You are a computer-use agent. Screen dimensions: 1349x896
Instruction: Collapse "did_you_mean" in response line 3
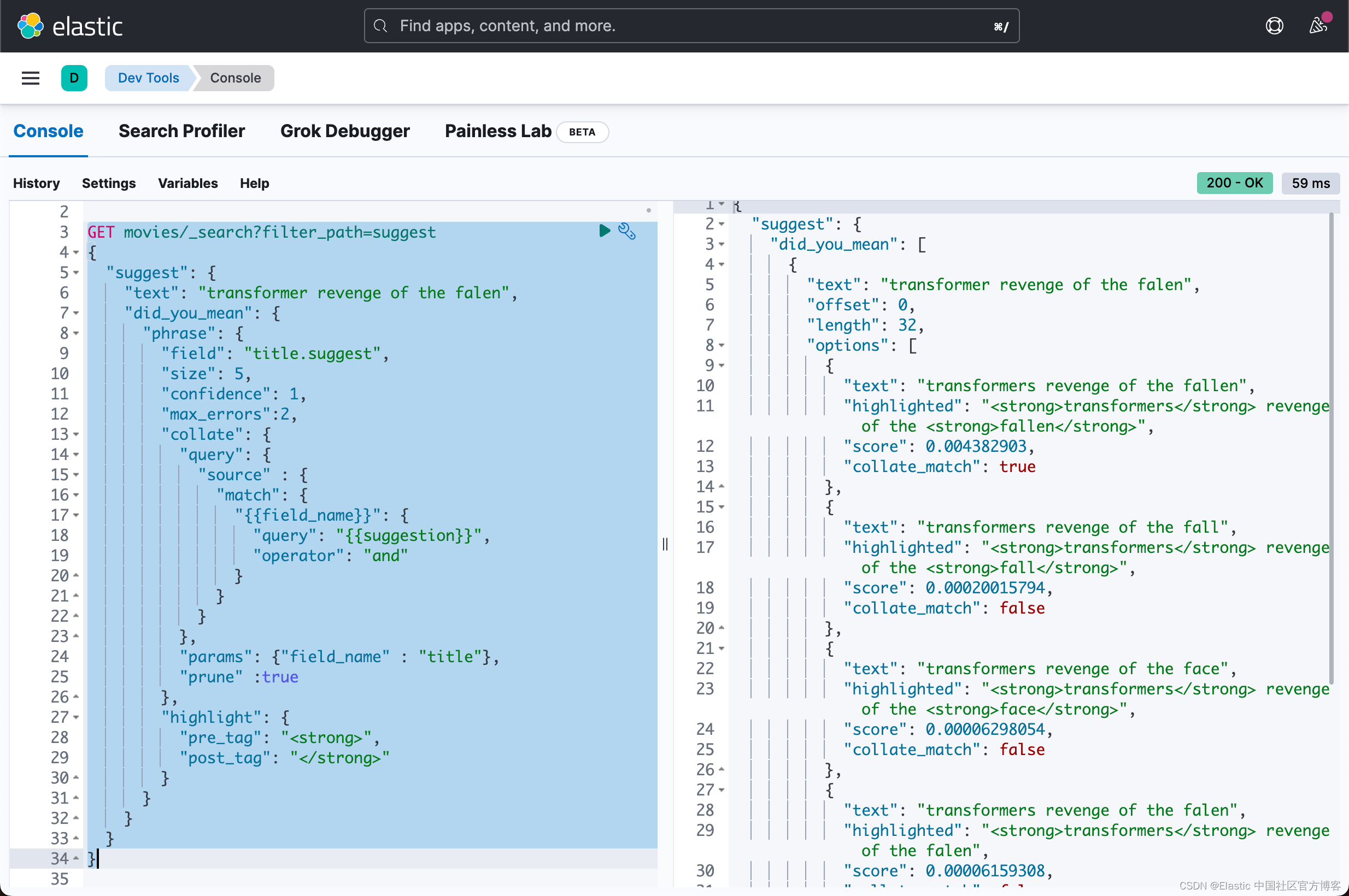tap(722, 244)
